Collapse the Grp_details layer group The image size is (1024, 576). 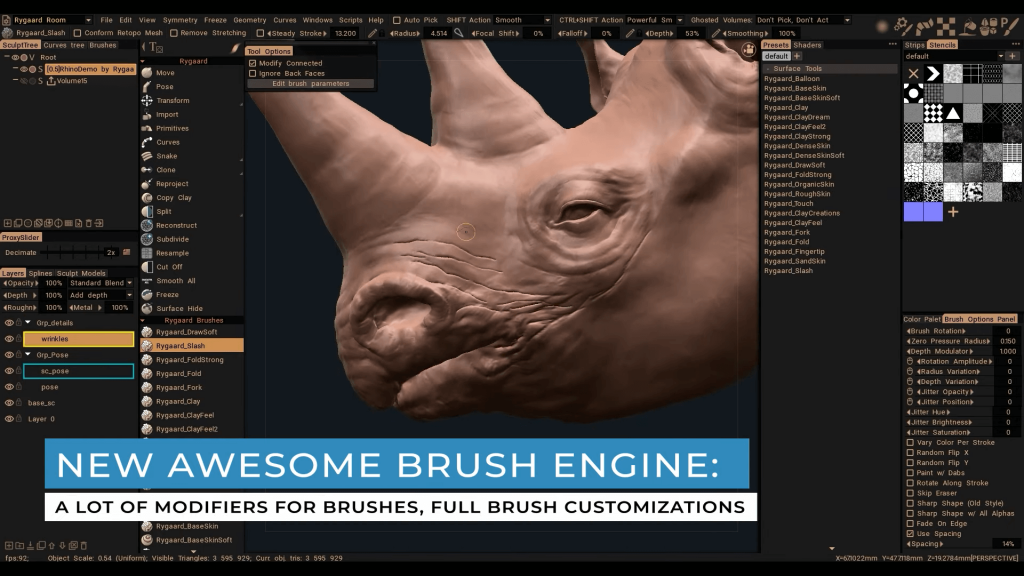(27, 323)
